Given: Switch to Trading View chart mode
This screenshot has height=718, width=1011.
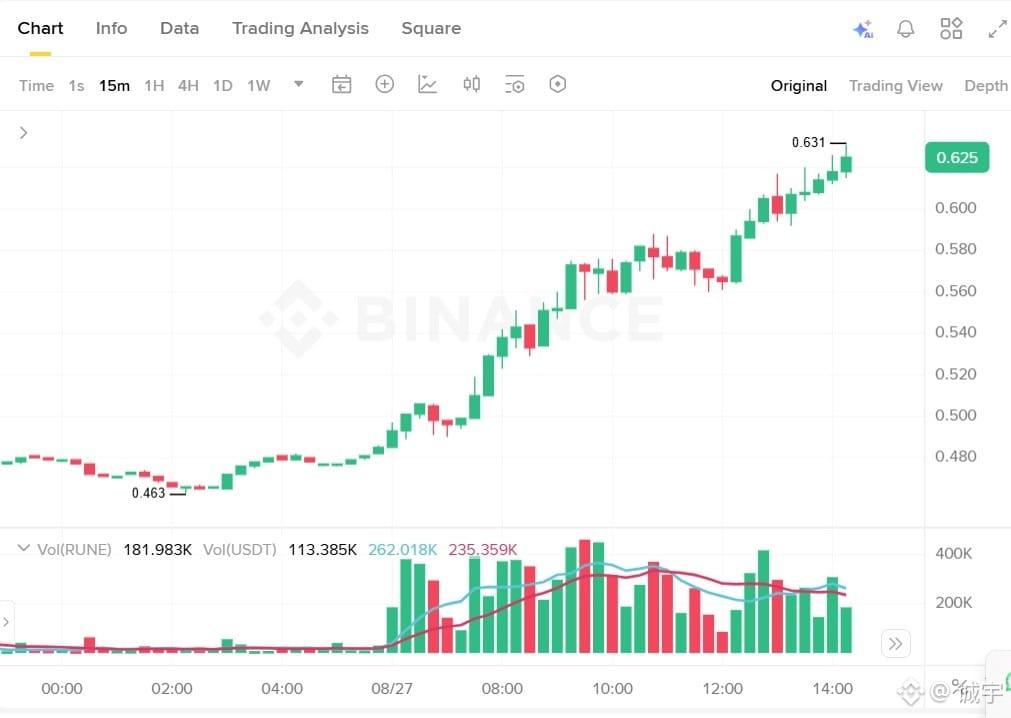Looking at the screenshot, I should [x=896, y=86].
